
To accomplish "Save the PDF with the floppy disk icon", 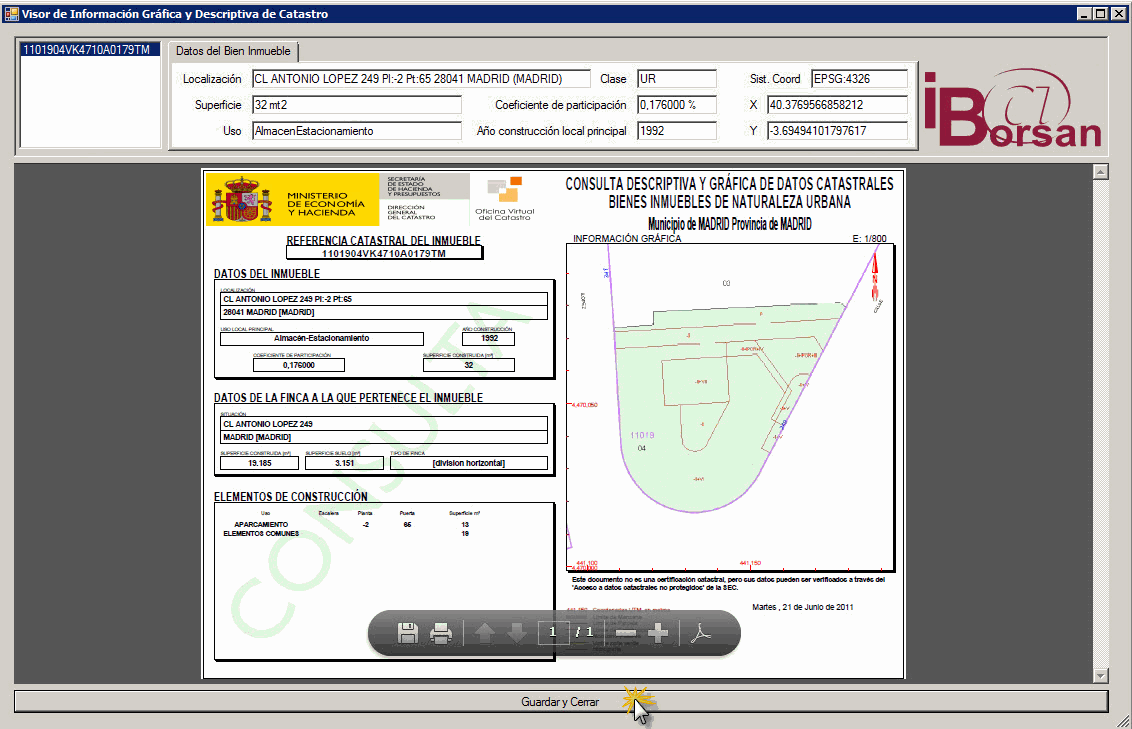I will pyautogui.click(x=408, y=633).
